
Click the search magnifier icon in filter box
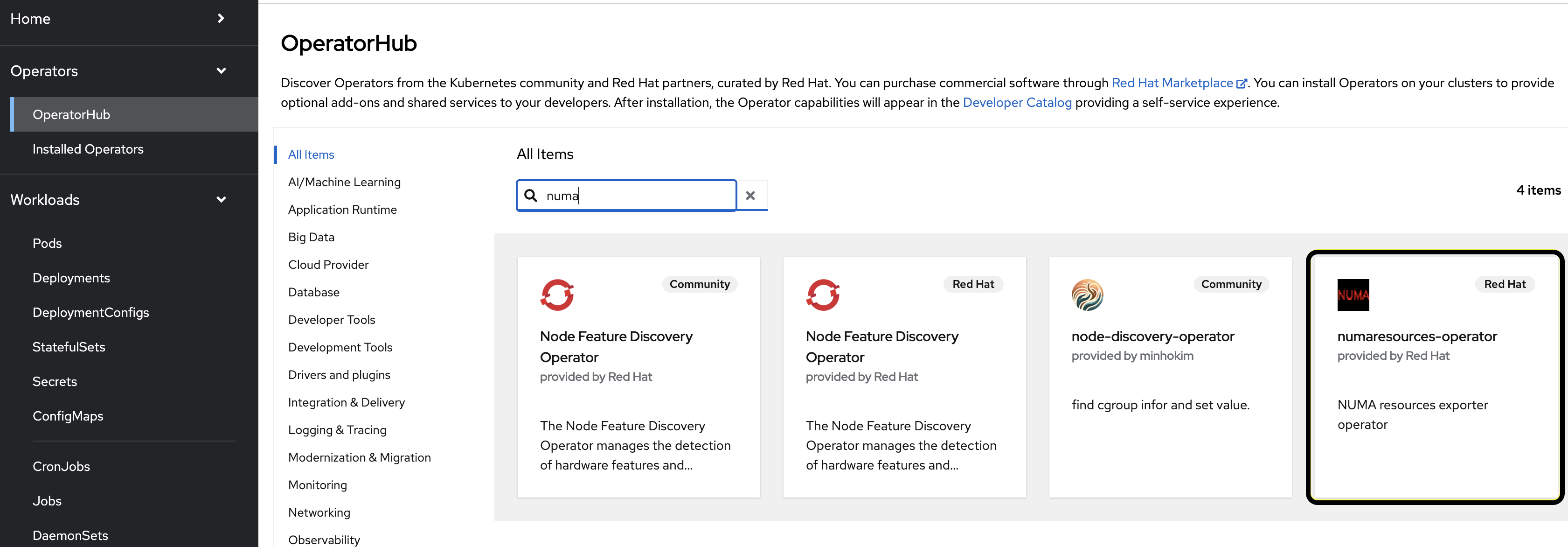[x=531, y=196]
